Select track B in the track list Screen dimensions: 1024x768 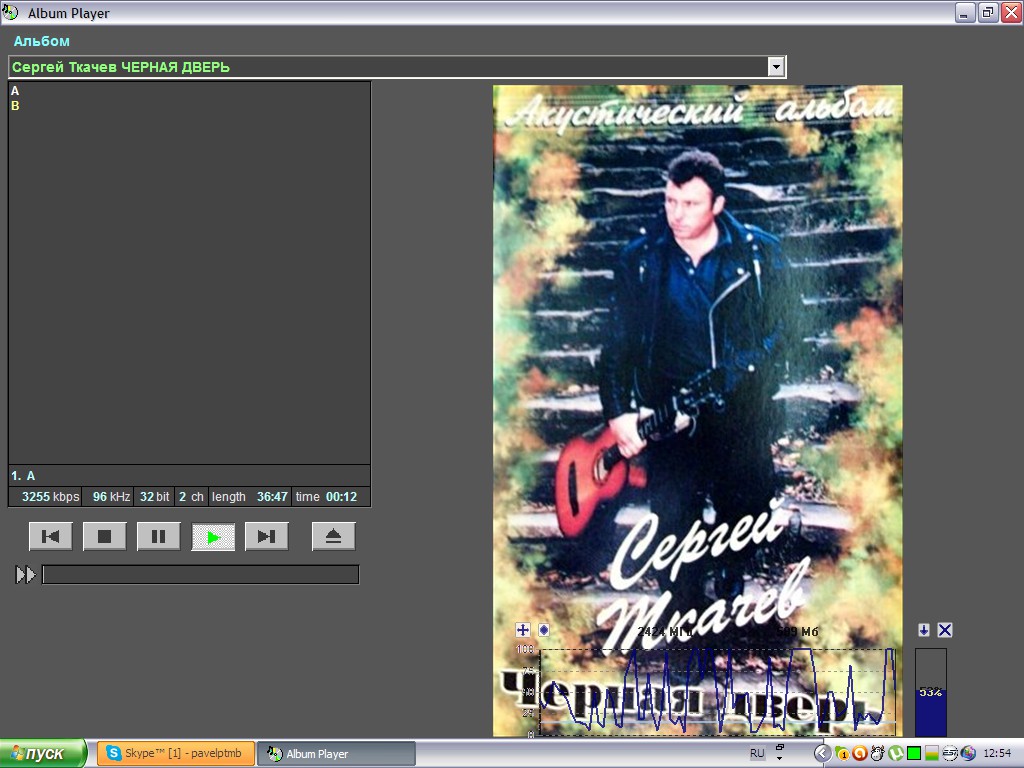click(x=15, y=106)
